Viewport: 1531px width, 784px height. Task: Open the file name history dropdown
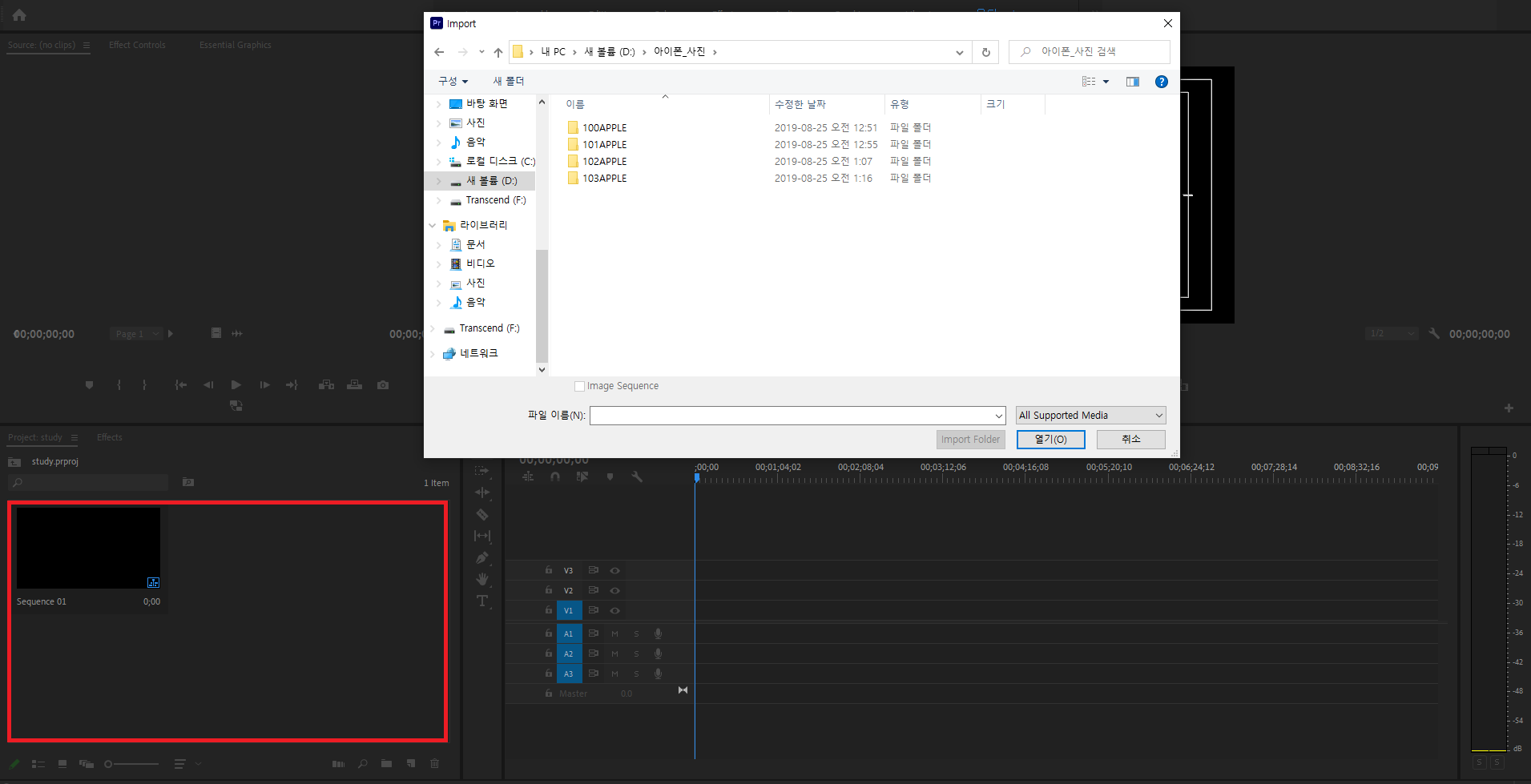point(998,416)
